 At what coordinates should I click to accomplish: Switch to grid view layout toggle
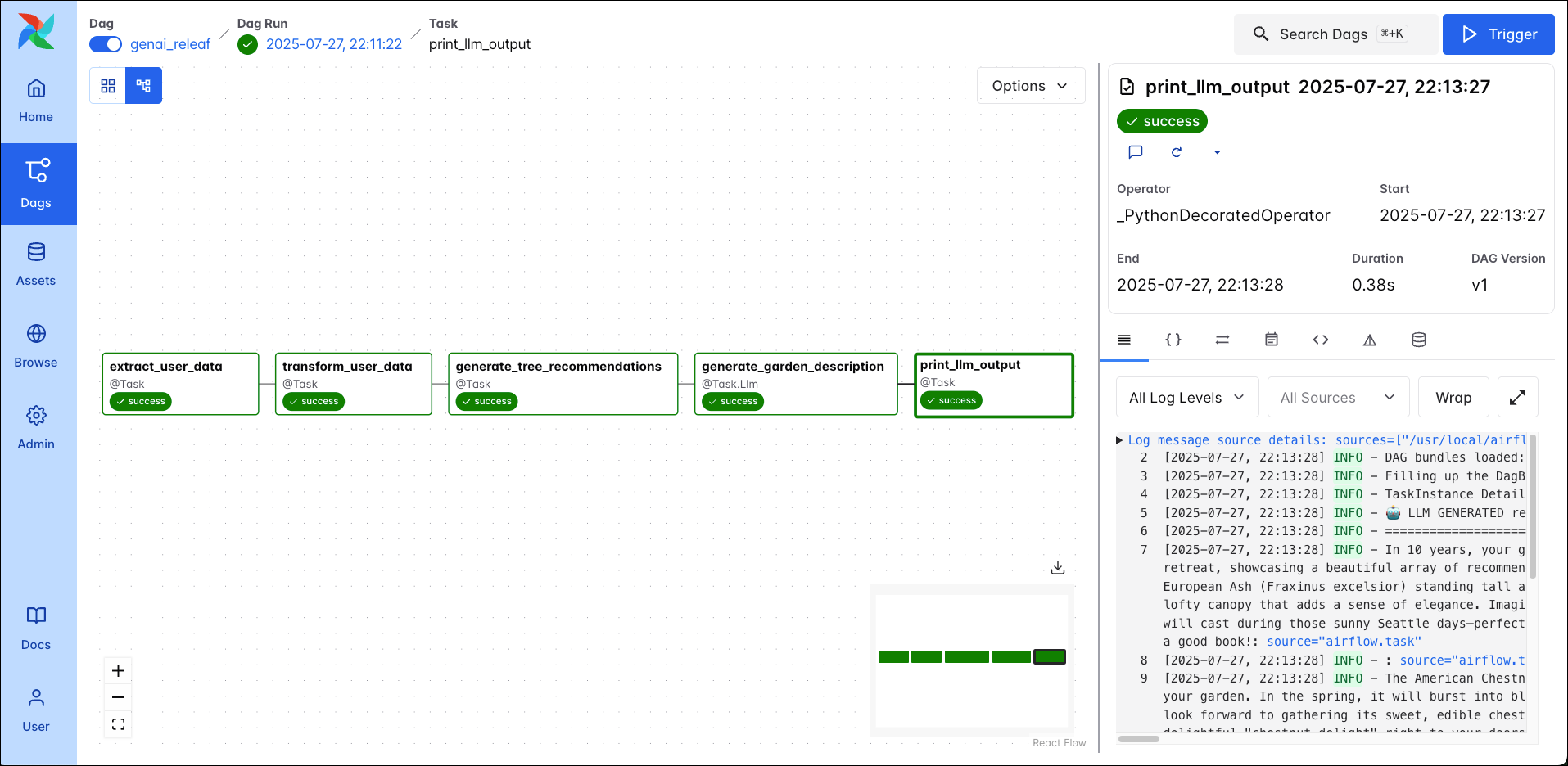pos(107,85)
